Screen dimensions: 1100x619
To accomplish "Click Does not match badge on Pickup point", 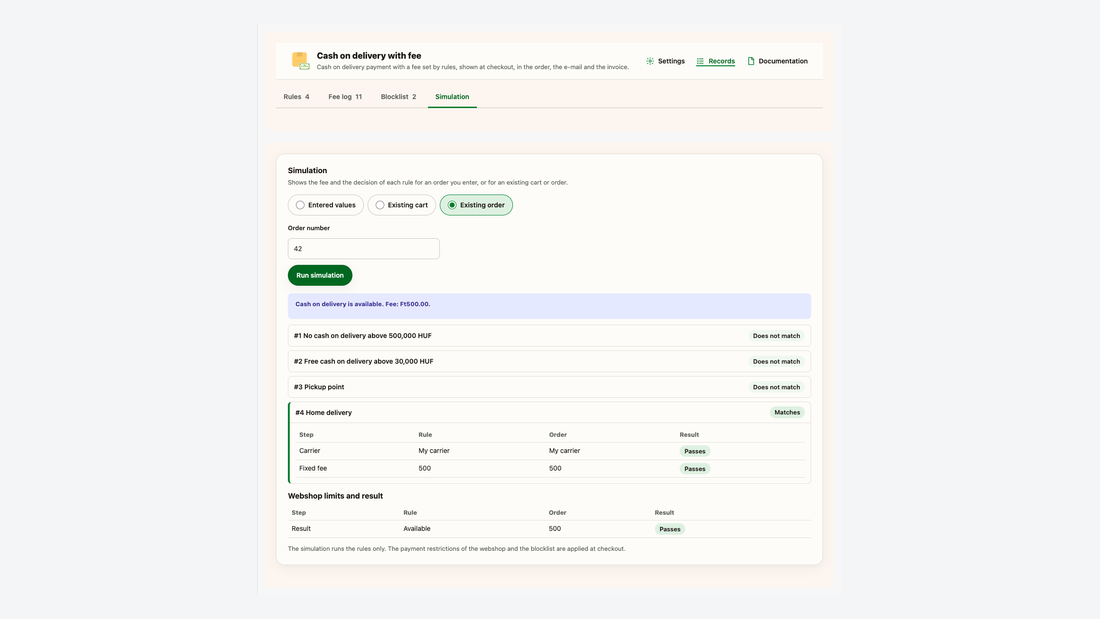I will tap(776, 387).
